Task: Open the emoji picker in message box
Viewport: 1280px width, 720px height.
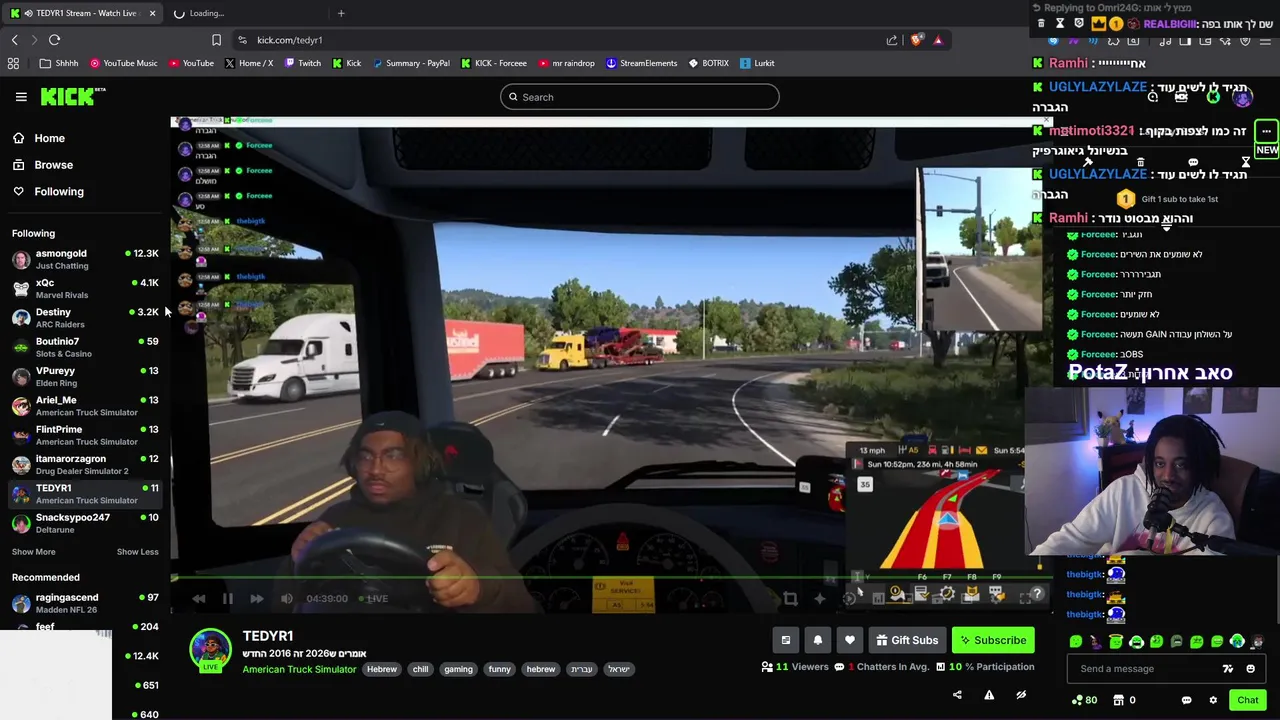Action: tap(1250, 669)
